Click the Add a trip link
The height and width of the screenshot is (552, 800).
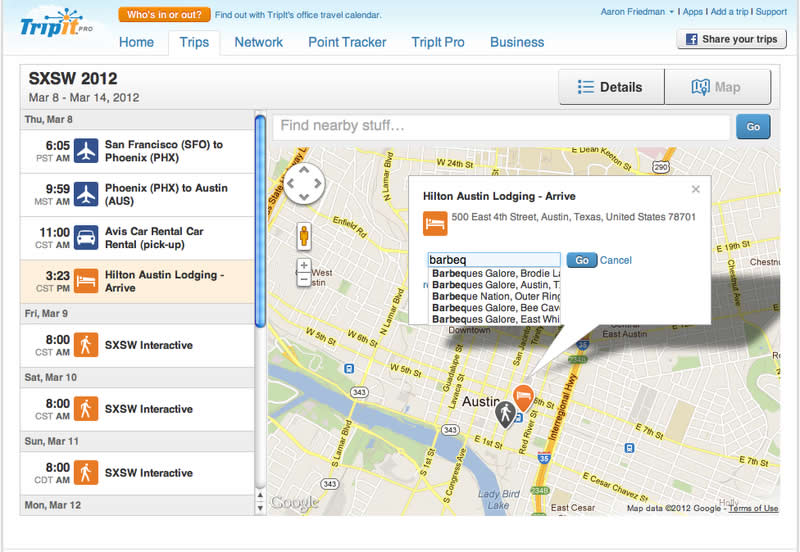pyautogui.click(x=730, y=11)
